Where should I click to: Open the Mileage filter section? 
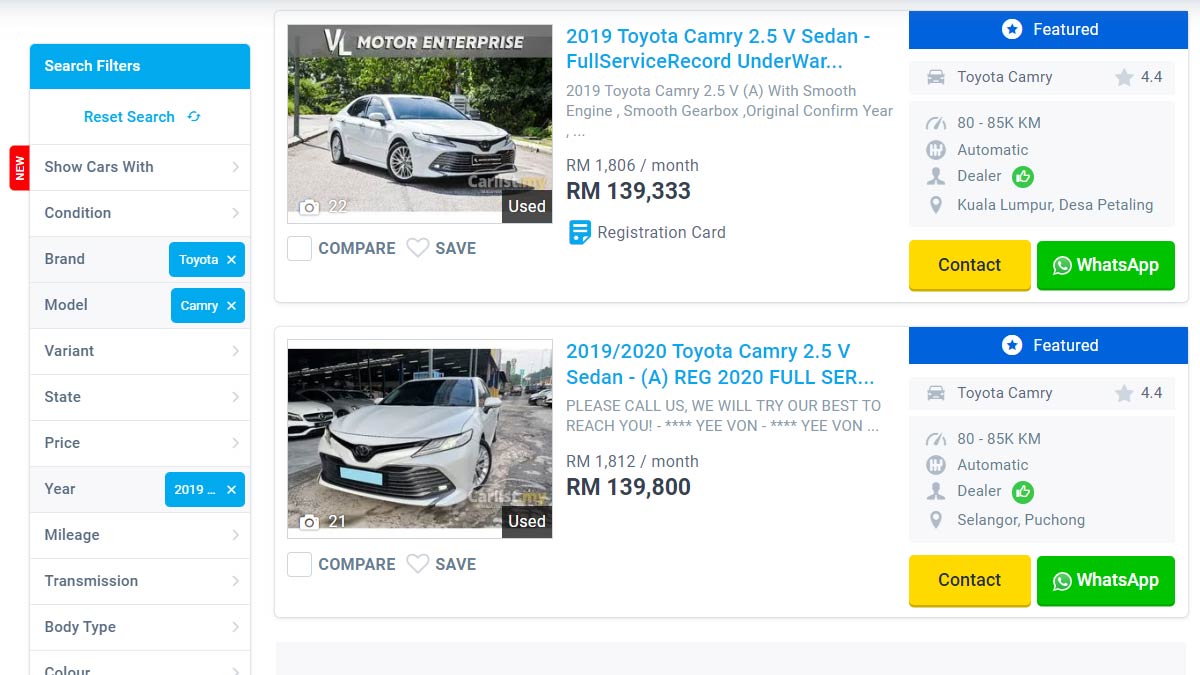(140, 535)
